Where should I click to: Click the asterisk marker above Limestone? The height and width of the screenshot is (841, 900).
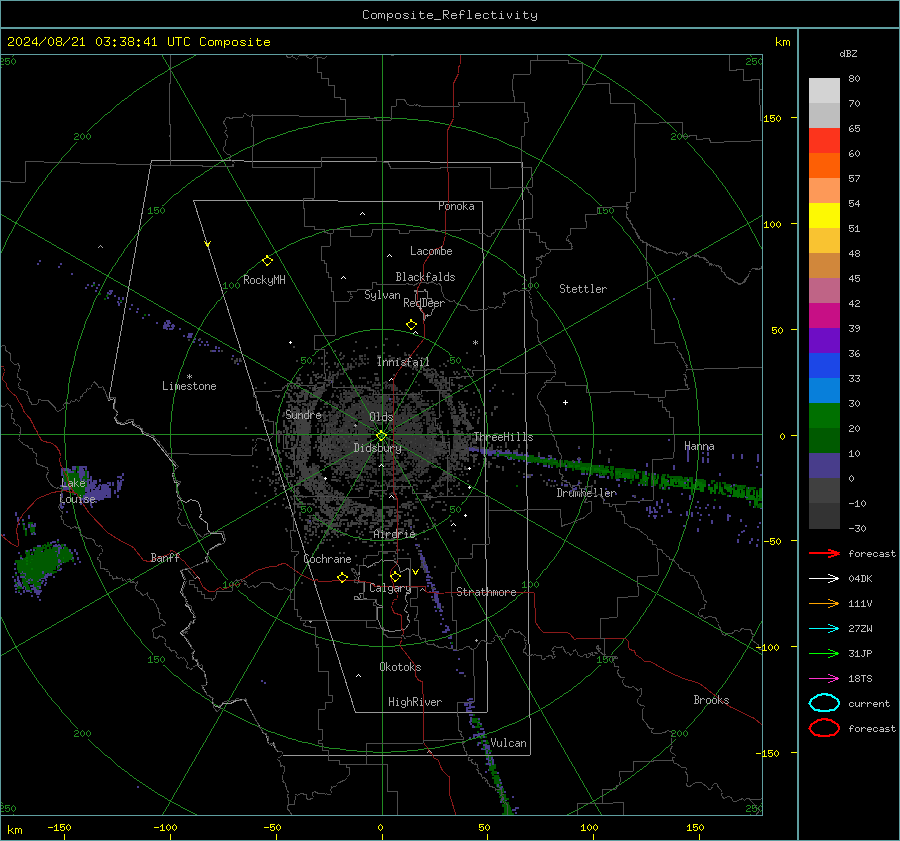[x=189, y=377]
